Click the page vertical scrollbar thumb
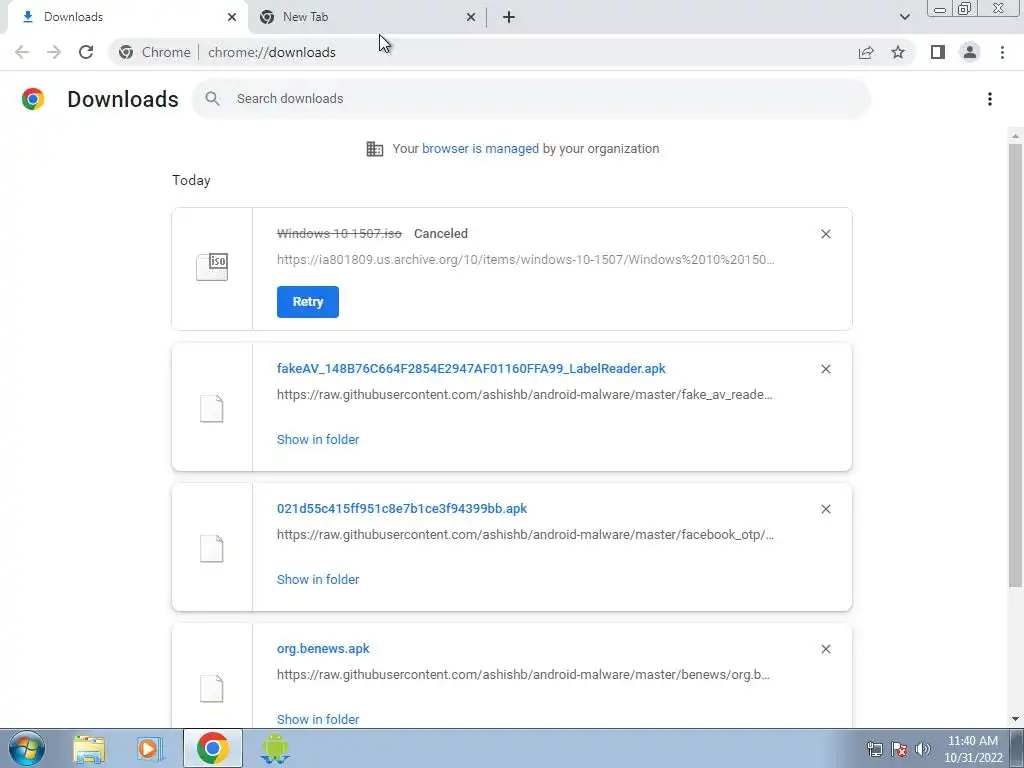The height and width of the screenshot is (768, 1024). 1015,364
